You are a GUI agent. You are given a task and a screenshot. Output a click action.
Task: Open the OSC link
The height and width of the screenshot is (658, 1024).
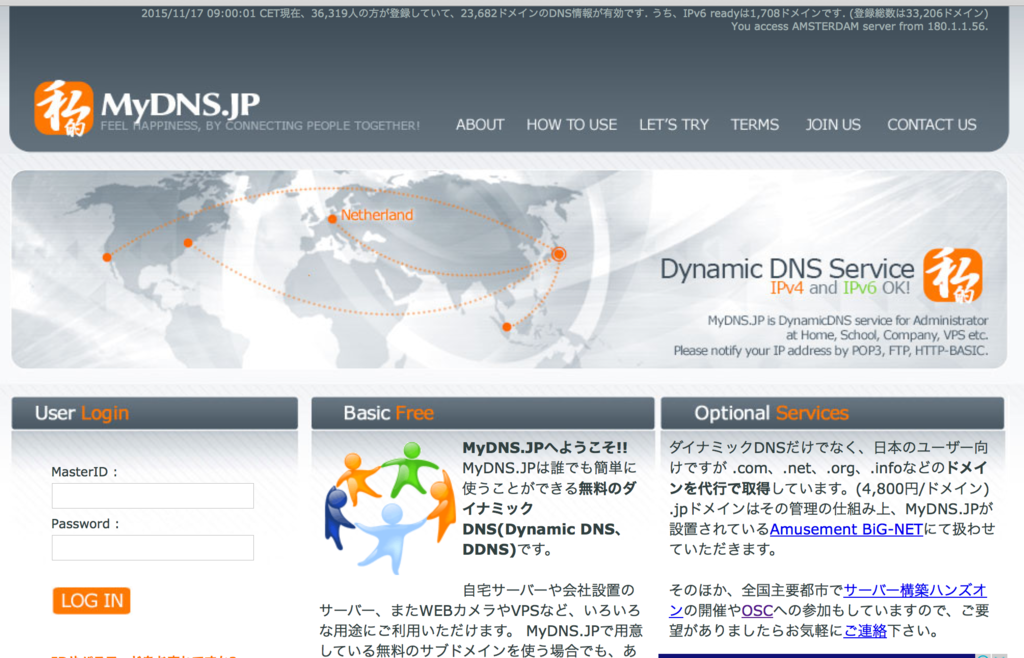[757, 611]
